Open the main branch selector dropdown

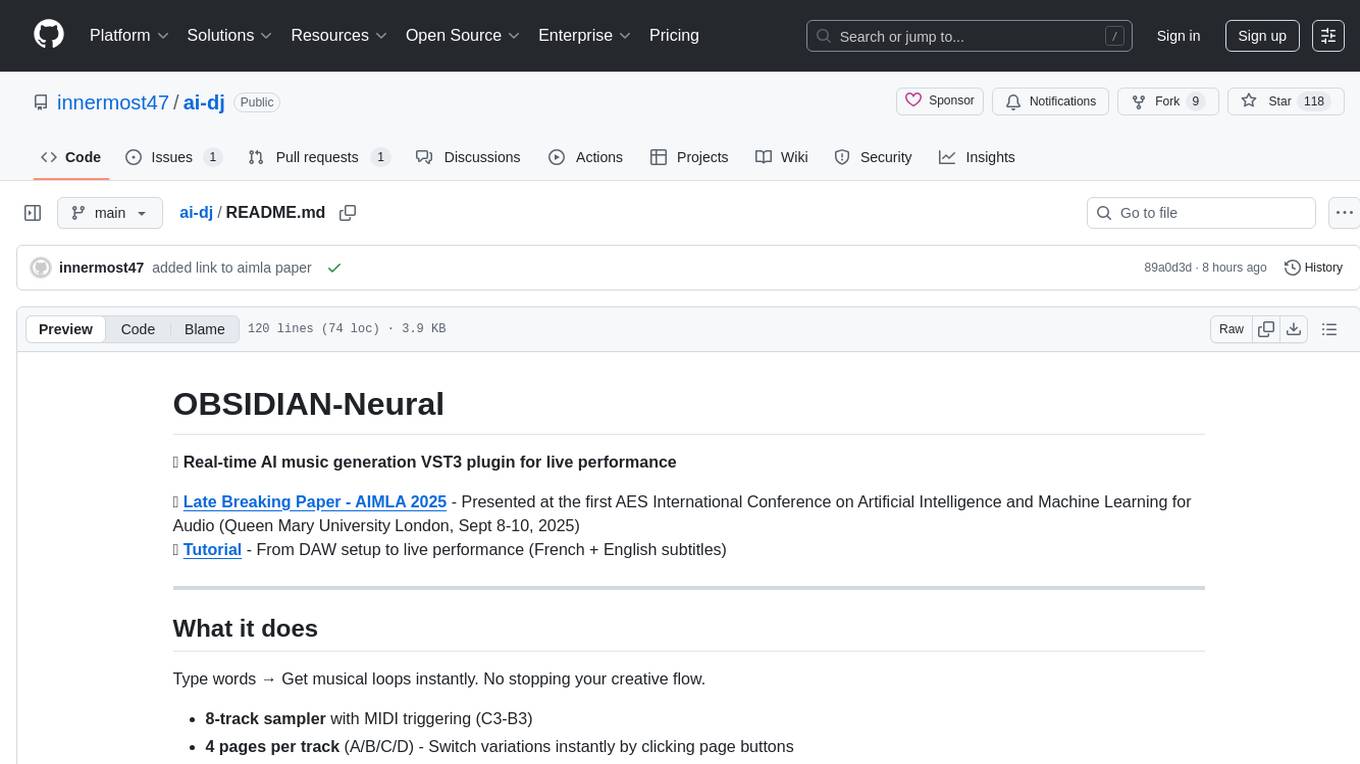click(110, 213)
